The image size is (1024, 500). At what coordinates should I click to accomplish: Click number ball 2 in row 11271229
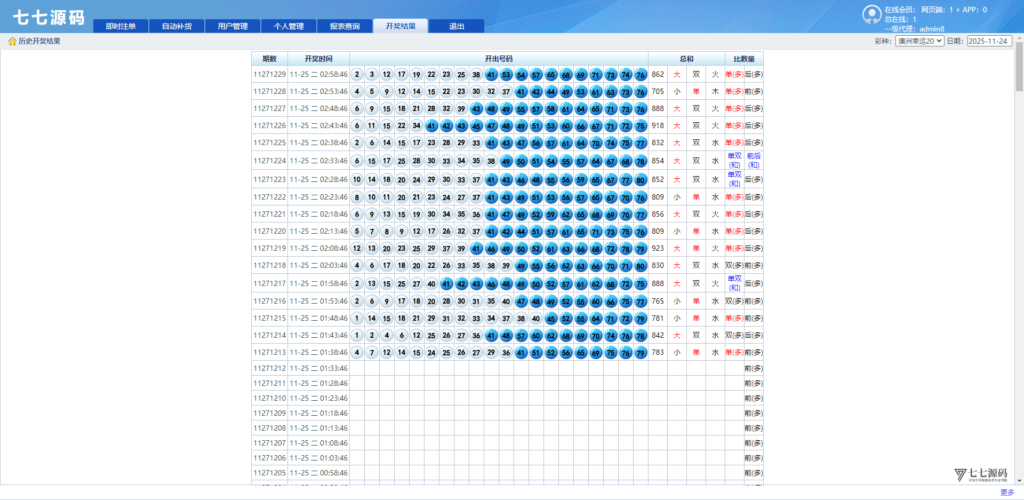[357, 74]
